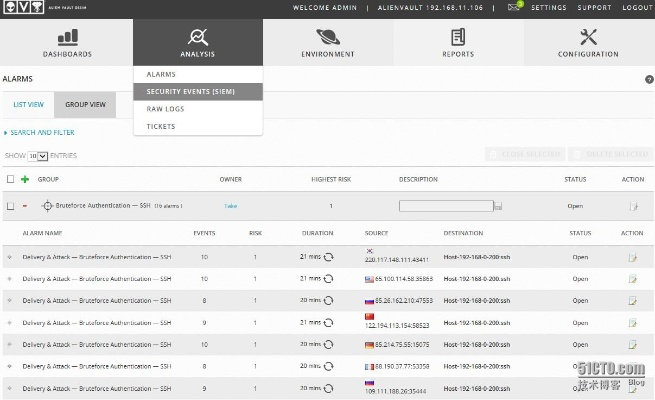Click the save icon beside description field
The width and height of the screenshot is (655, 400).
pos(498,206)
